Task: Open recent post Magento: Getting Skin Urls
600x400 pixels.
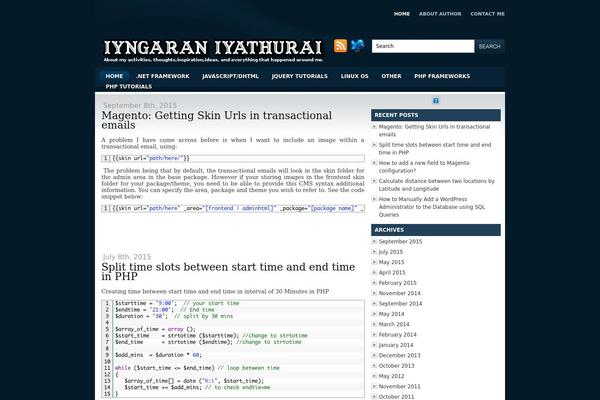Action: [x=434, y=131]
